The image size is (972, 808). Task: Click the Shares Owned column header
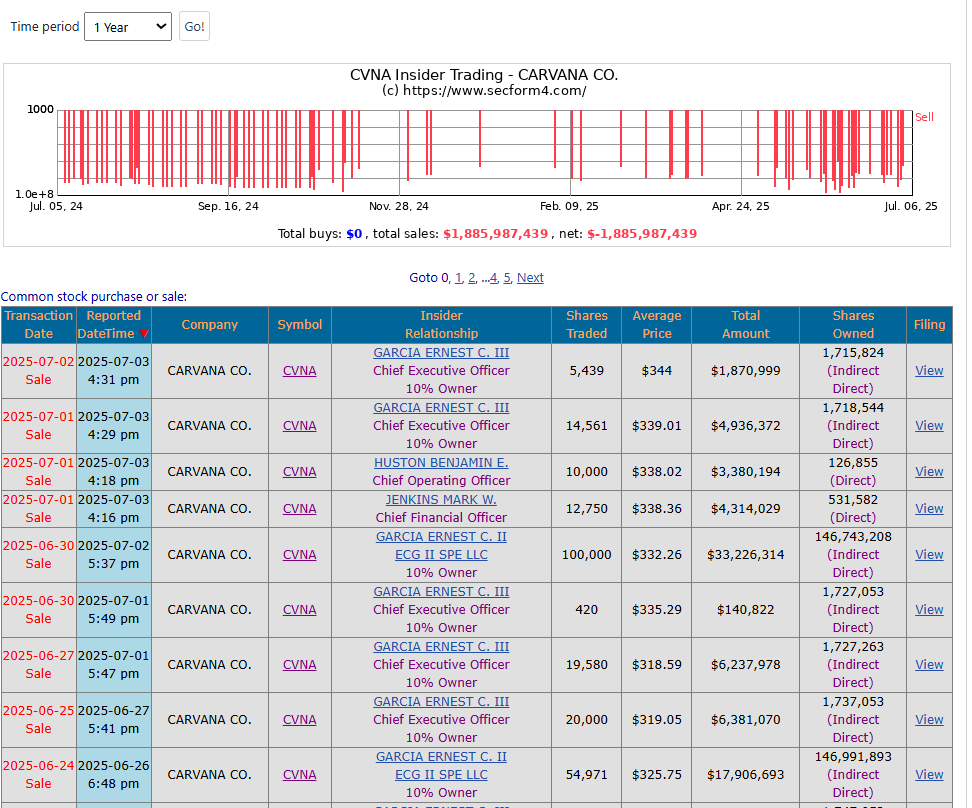pyautogui.click(x=853, y=324)
